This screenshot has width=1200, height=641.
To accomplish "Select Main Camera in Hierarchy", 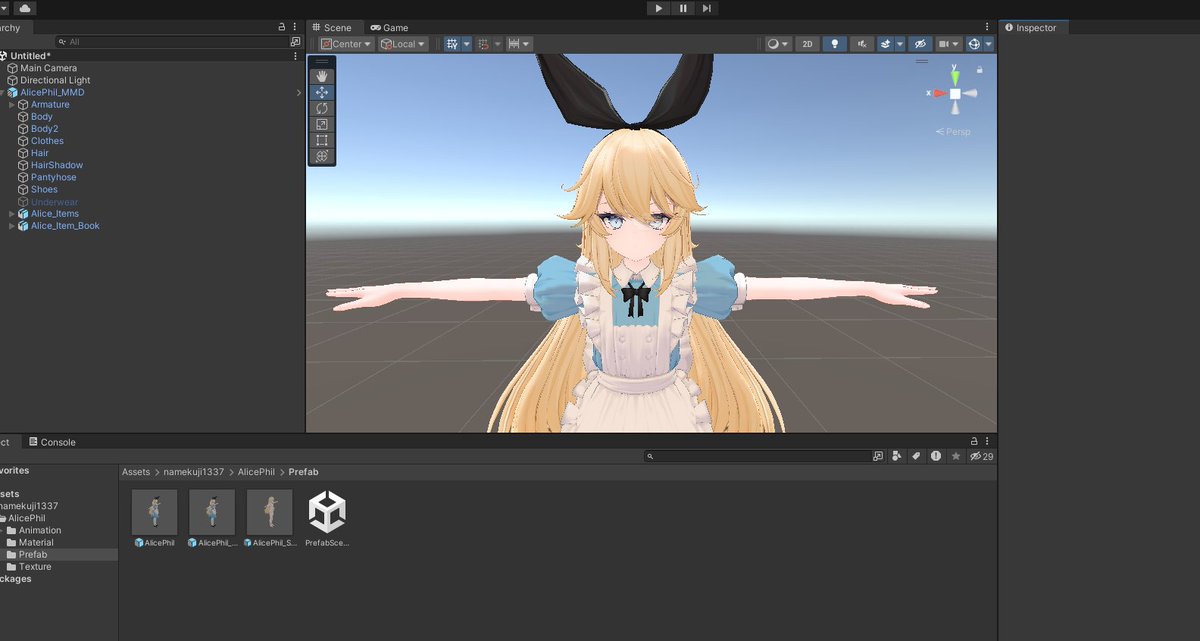I will (x=49, y=68).
